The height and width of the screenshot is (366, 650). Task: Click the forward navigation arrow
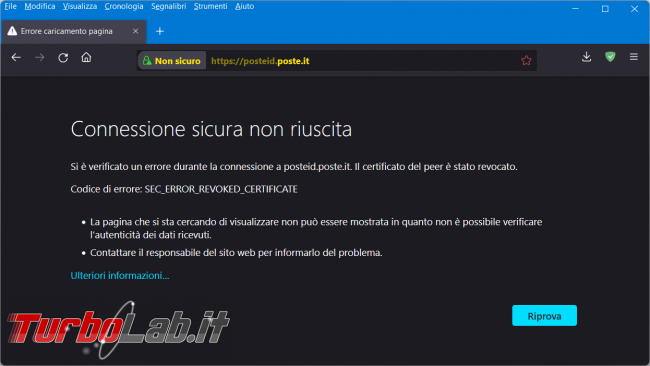point(40,58)
